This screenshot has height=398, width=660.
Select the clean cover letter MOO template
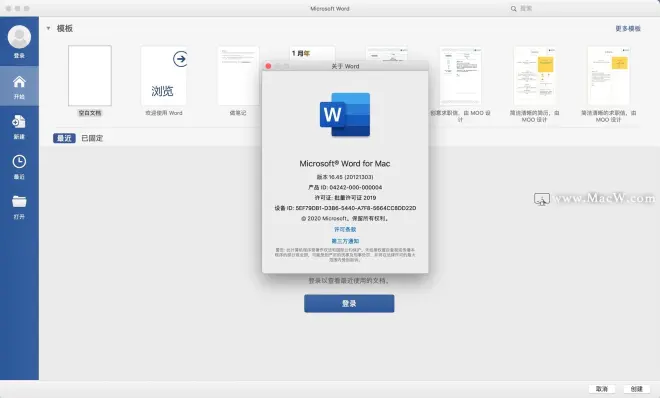click(609, 76)
